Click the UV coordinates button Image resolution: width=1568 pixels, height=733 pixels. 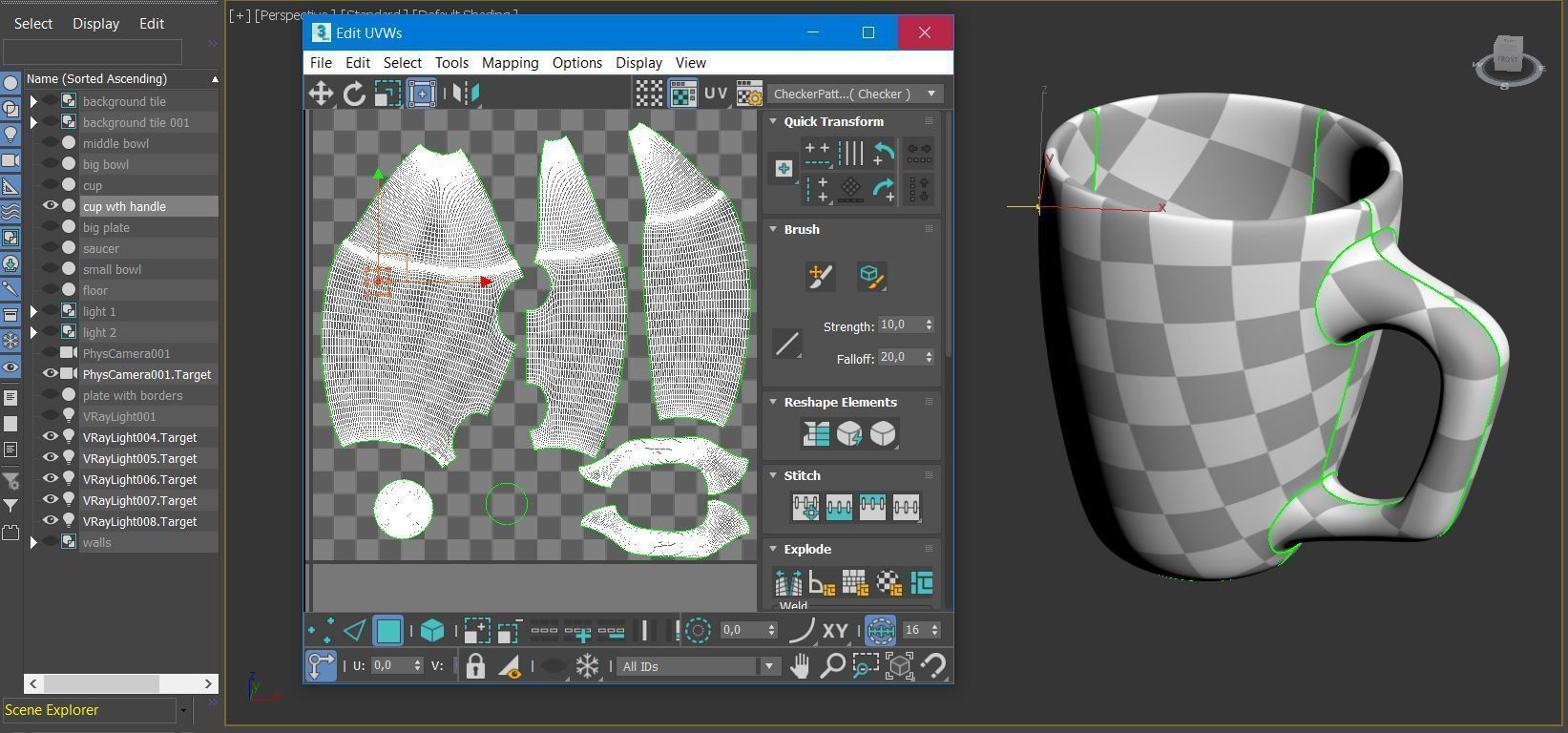(x=716, y=94)
